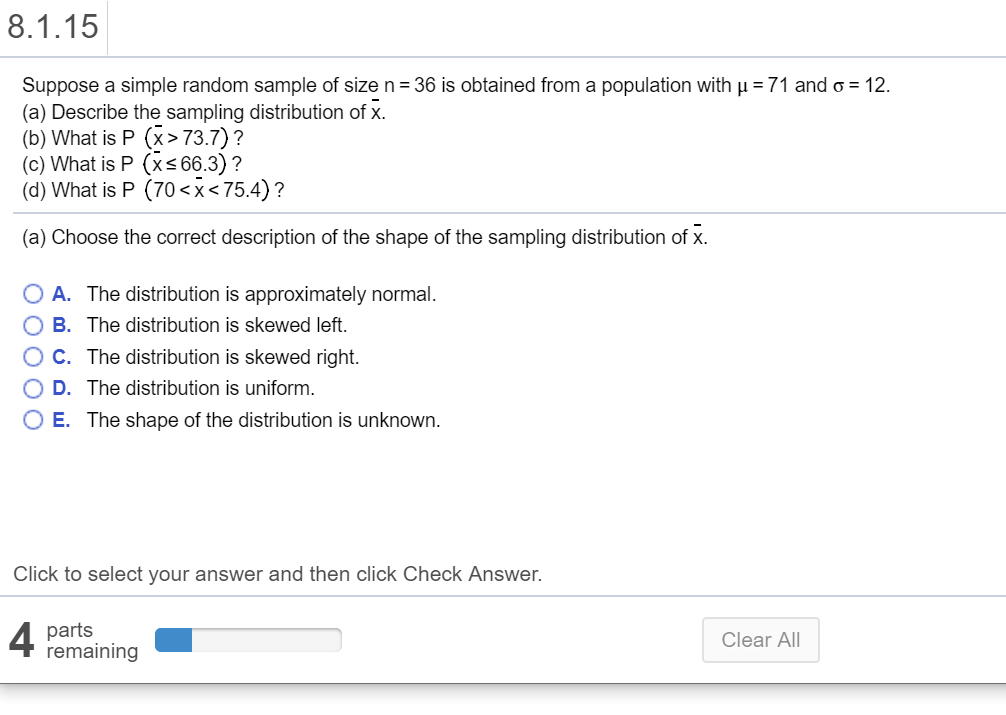Click the Clear All button
Screen dimensions: 1006x715
760,639
